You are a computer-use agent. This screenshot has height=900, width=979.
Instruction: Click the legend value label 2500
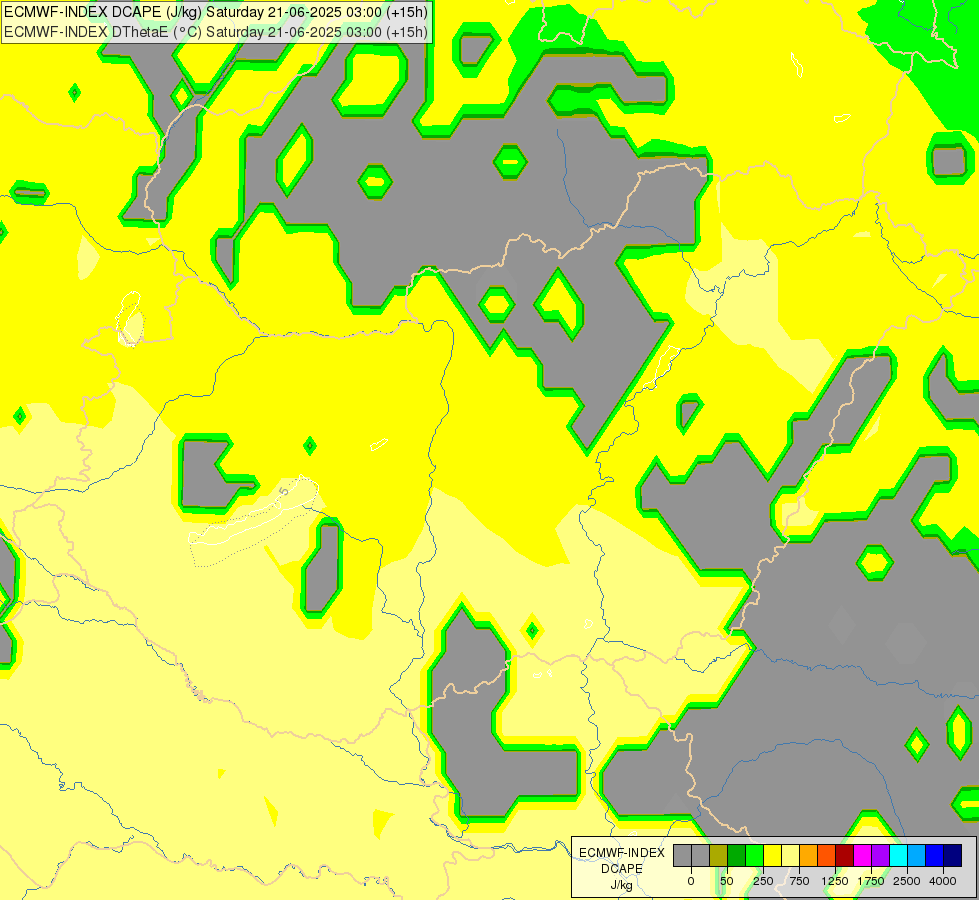pyautogui.click(x=907, y=881)
